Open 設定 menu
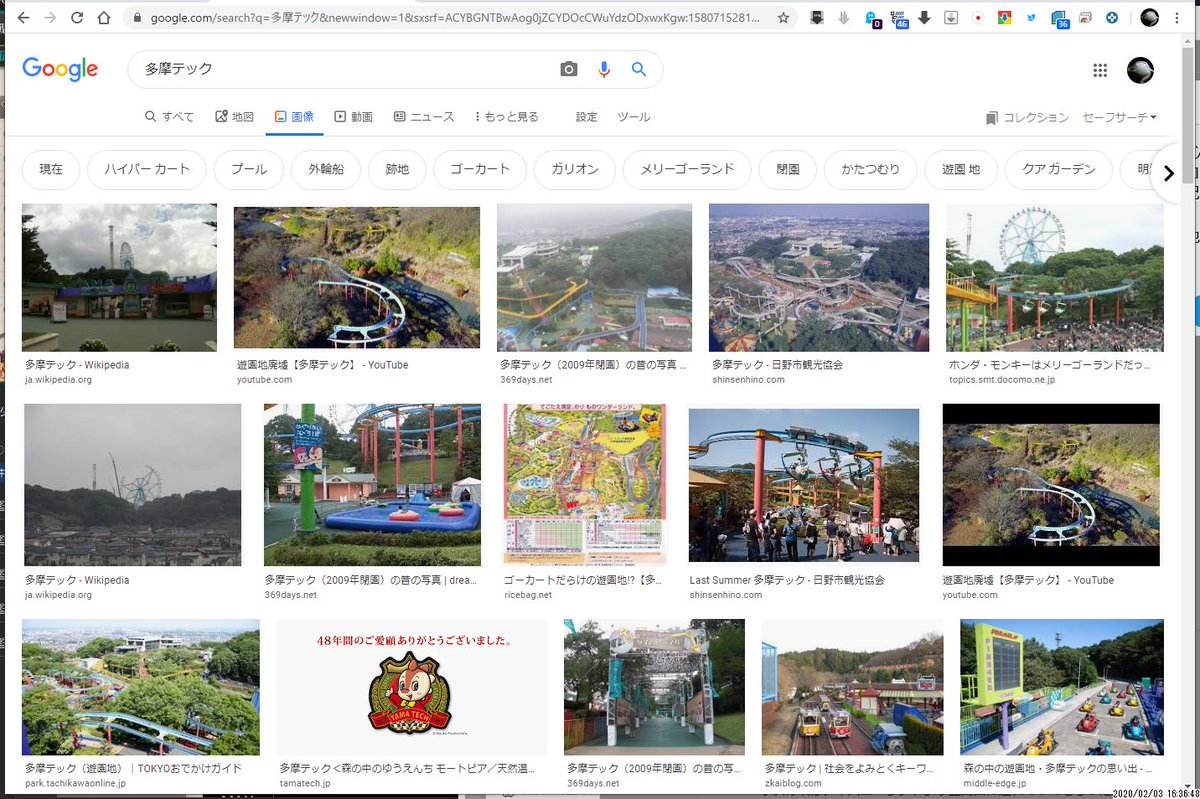The width and height of the screenshot is (1200, 799). coord(587,117)
